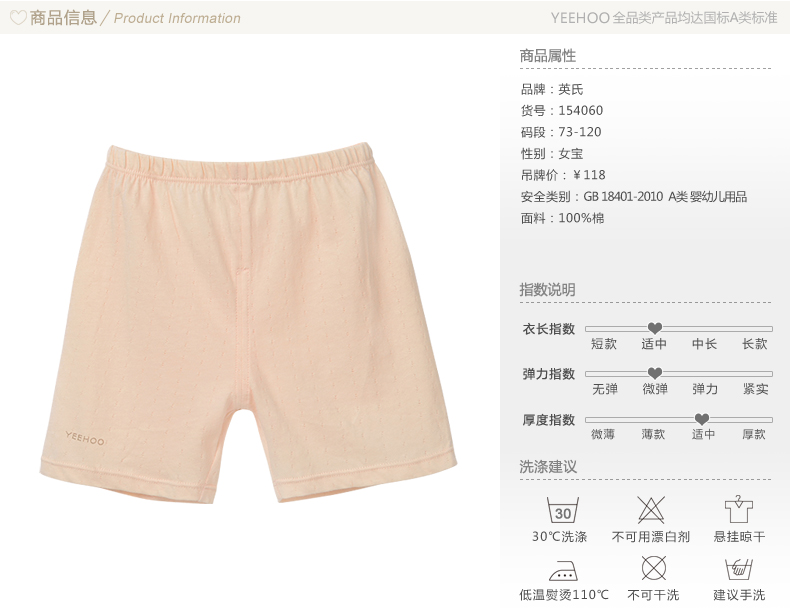This screenshot has height=614, width=790.
Task: Click the hand wash tub icon
Action: coord(739,569)
